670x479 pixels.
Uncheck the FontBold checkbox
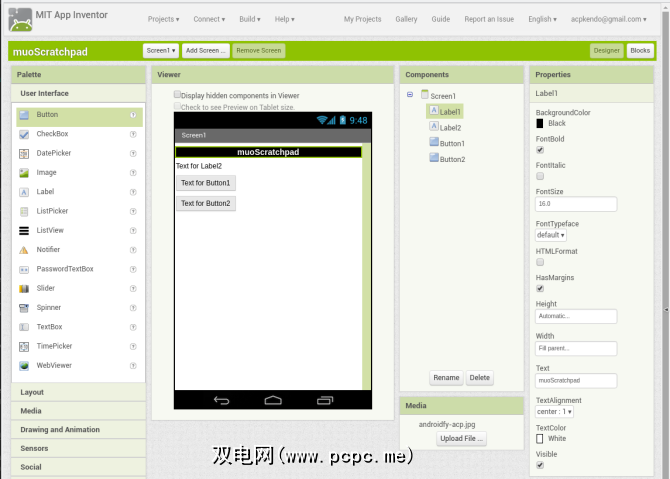pos(540,150)
